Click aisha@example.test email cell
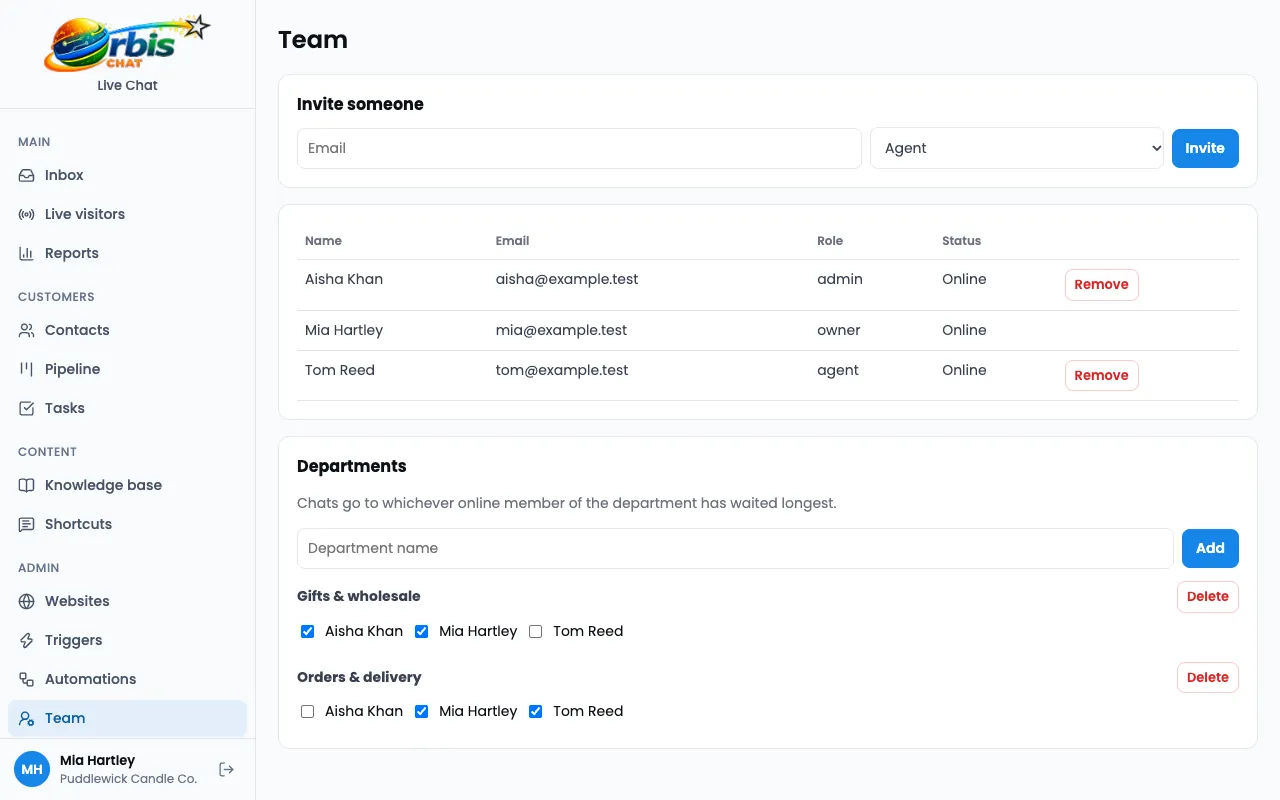The image size is (1280, 800). point(567,279)
